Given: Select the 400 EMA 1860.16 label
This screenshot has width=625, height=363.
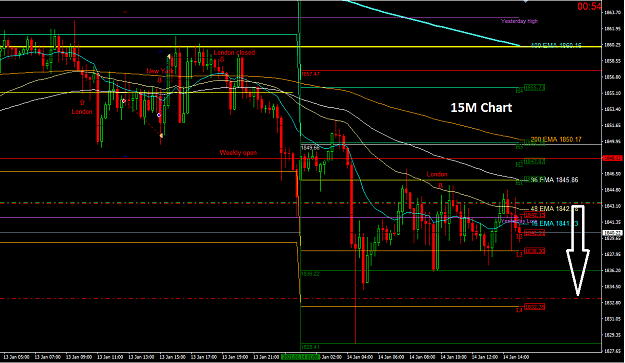Looking at the screenshot, I should [556, 46].
